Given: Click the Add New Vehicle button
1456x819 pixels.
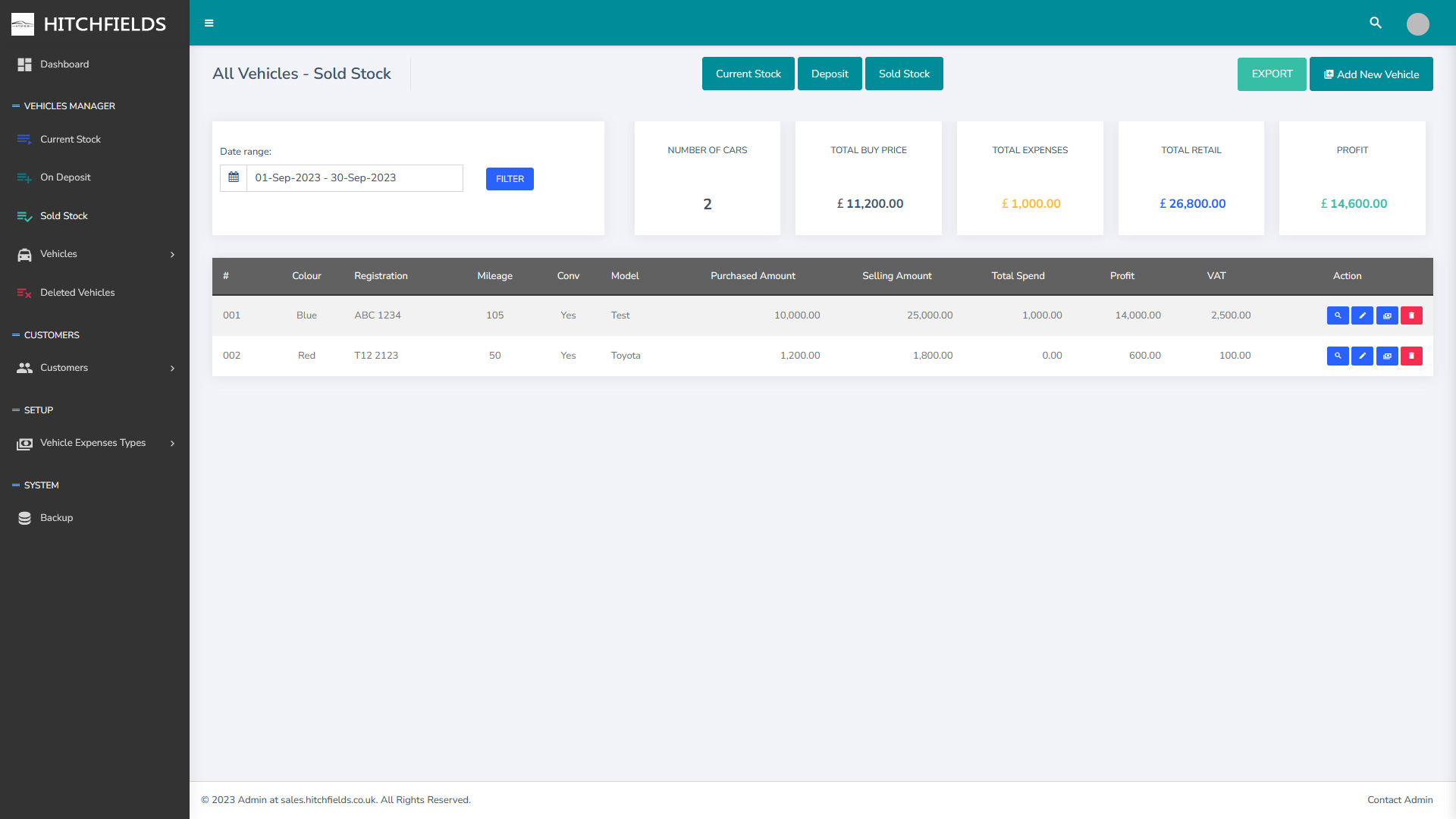Looking at the screenshot, I should [1370, 74].
